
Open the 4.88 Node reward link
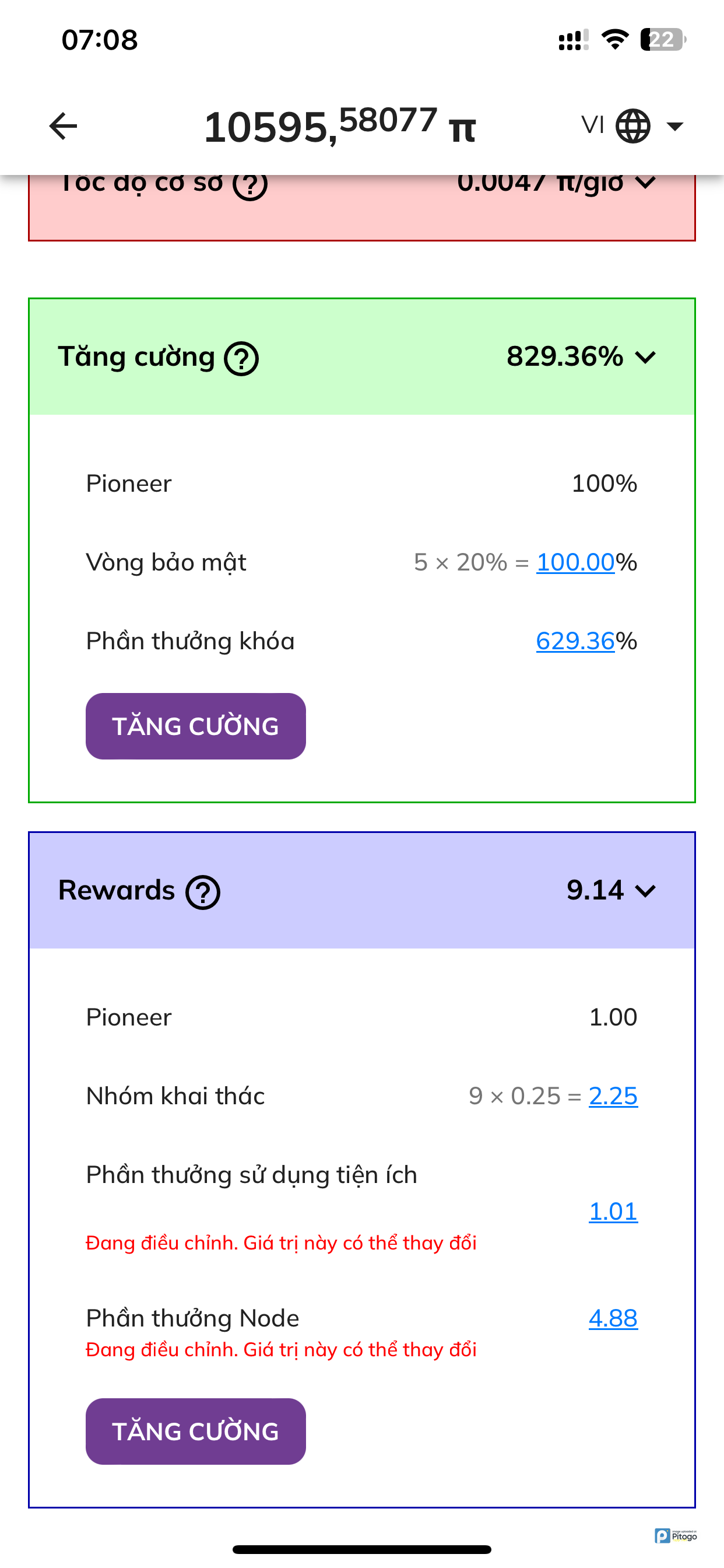[613, 1318]
